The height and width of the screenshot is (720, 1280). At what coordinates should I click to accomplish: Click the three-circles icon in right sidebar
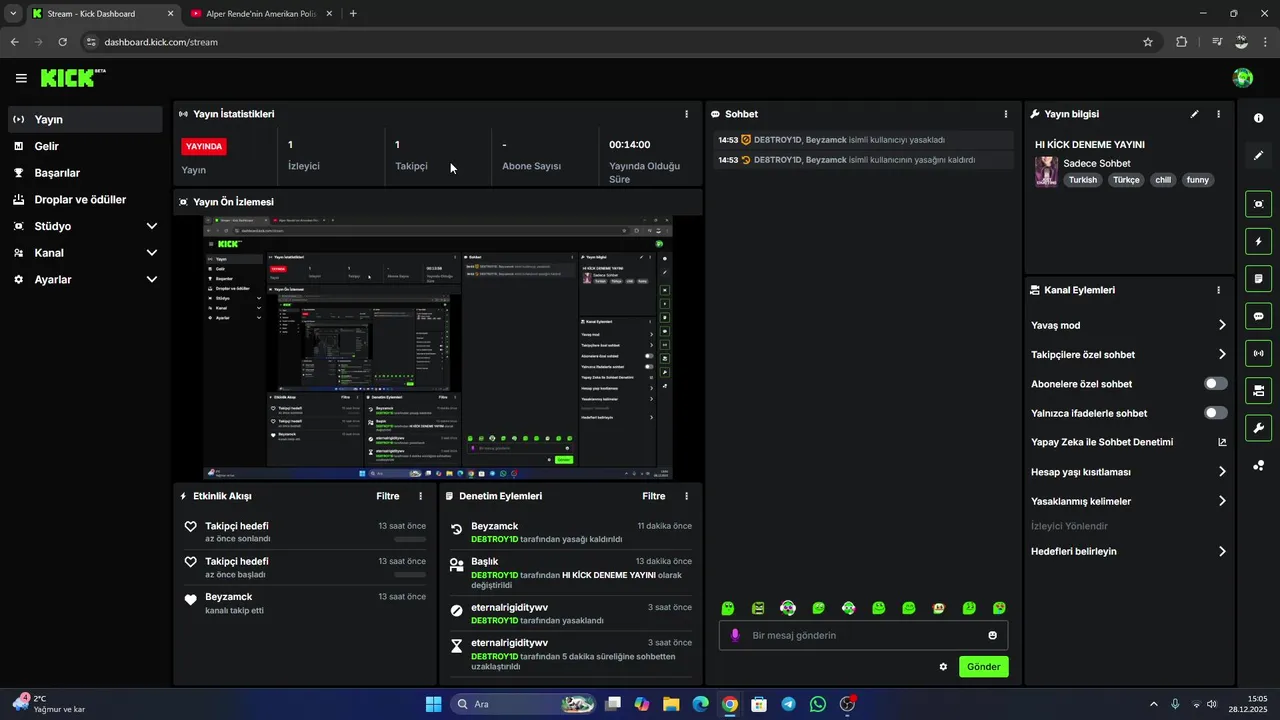[x=1258, y=465]
